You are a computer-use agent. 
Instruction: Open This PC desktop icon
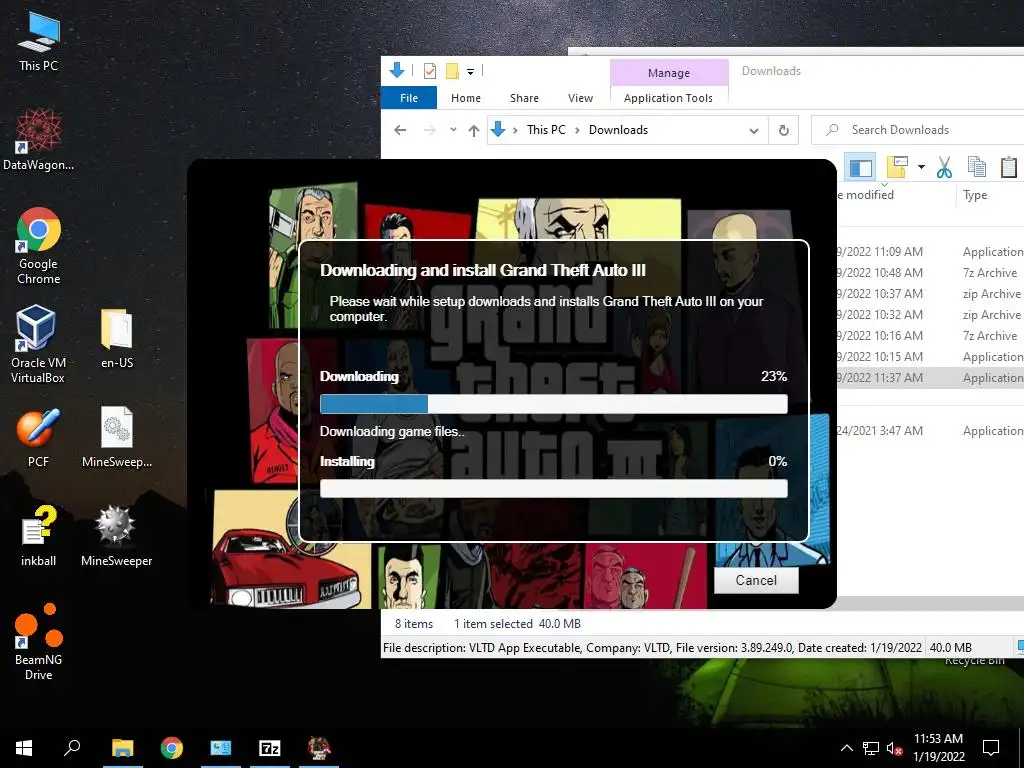point(39,41)
